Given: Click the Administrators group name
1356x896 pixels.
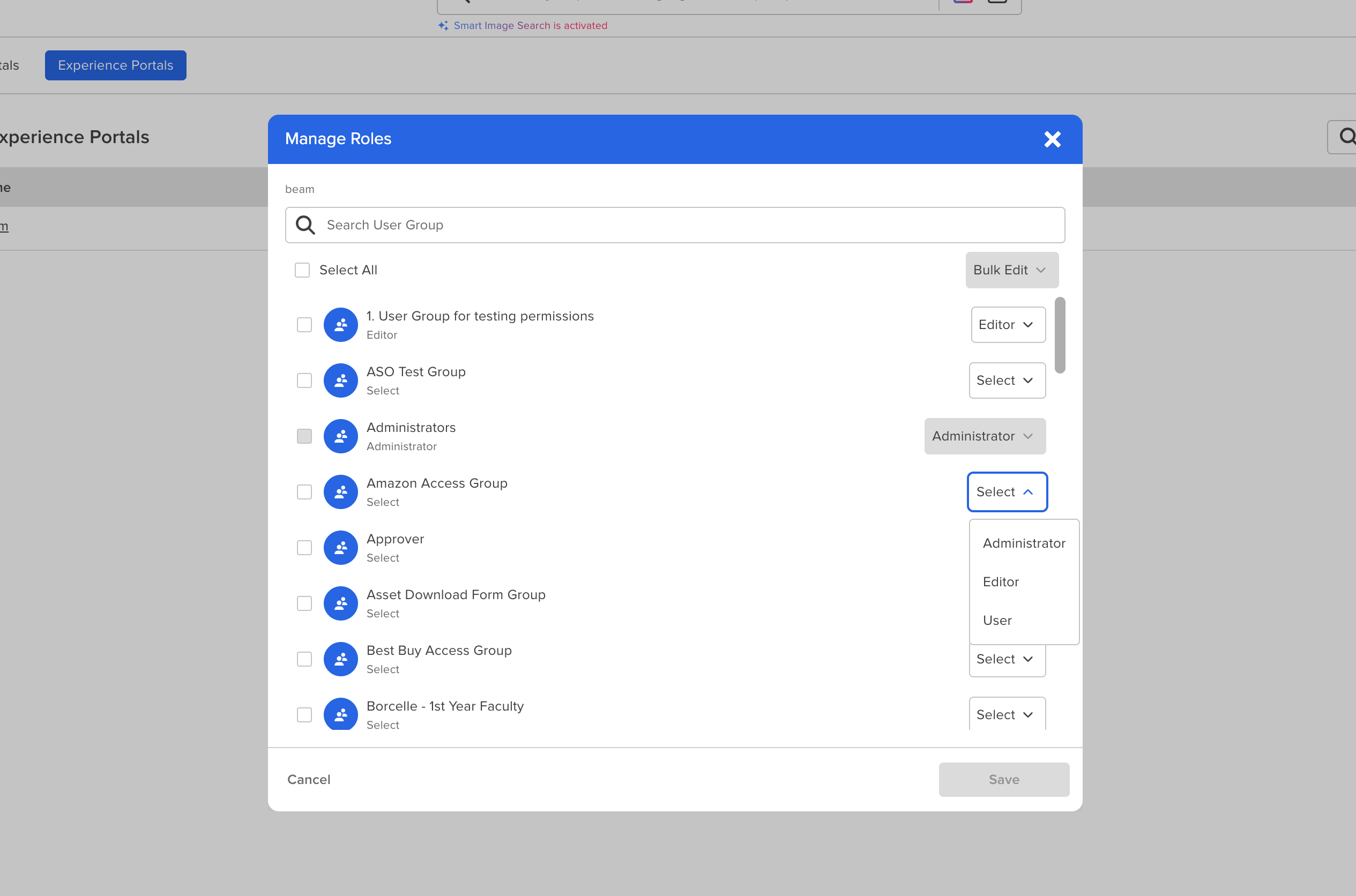Looking at the screenshot, I should pyautogui.click(x=411, y=428).
